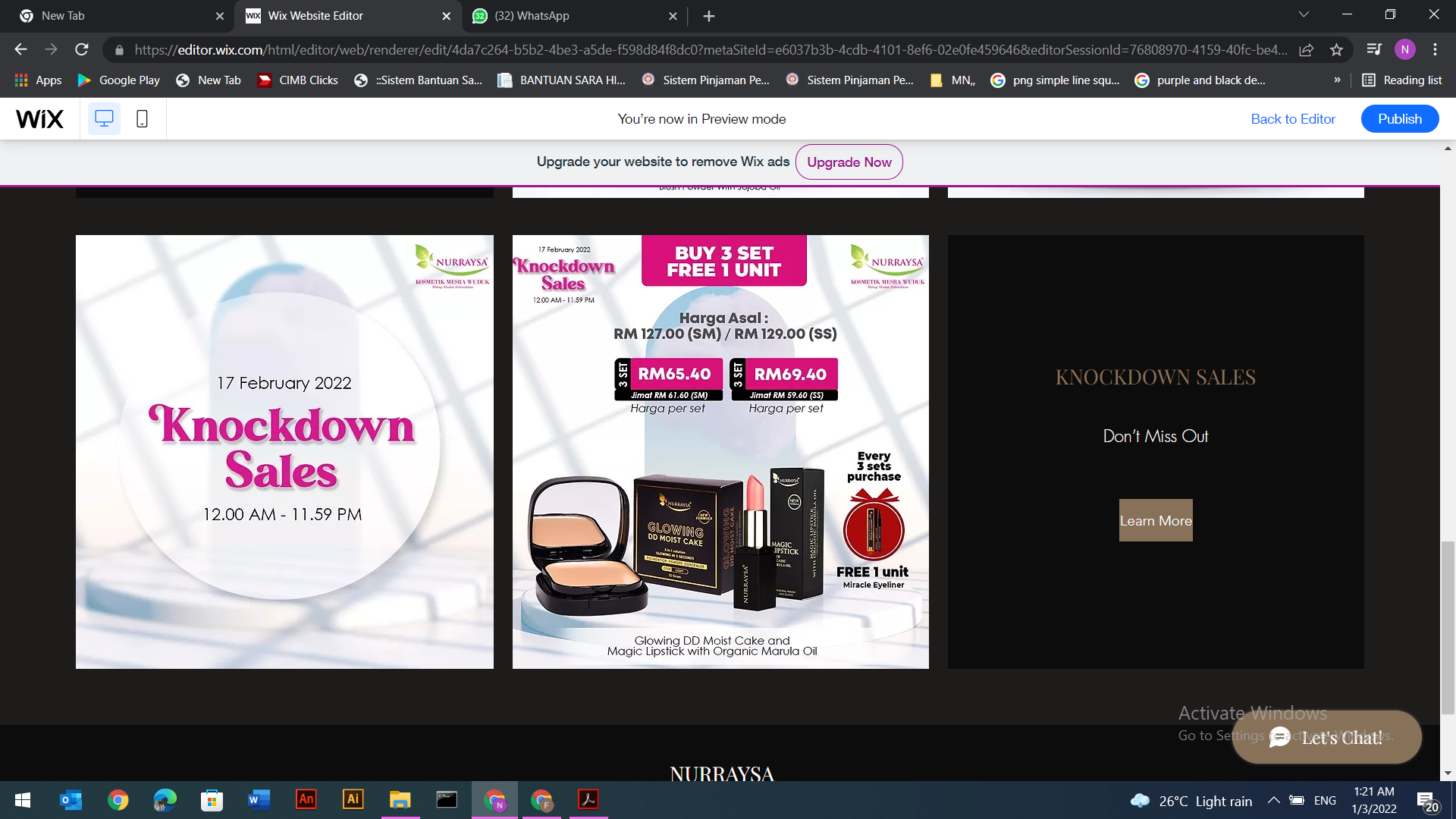
Task: Switch to desktop preview view
Action: point(104,119)
